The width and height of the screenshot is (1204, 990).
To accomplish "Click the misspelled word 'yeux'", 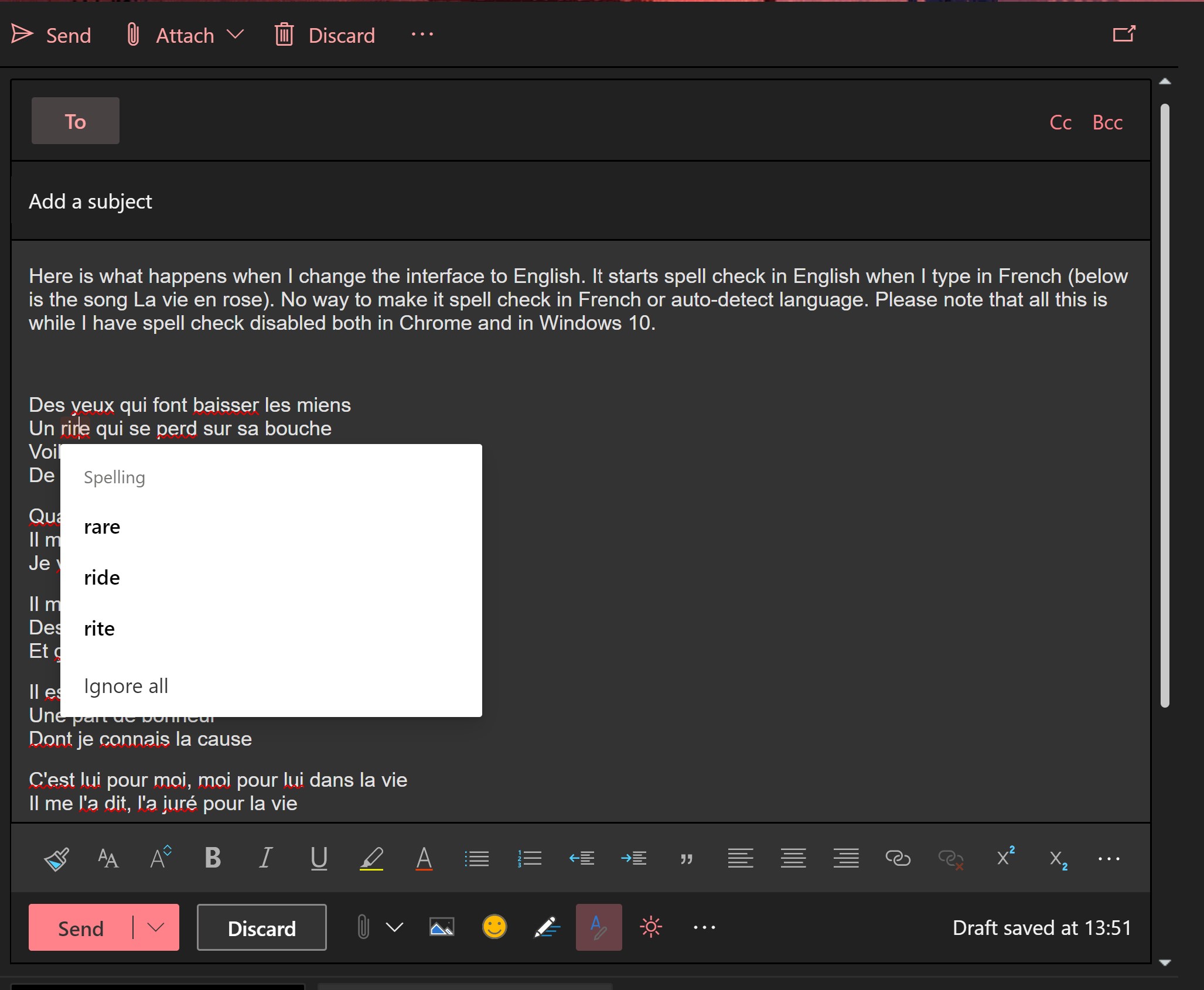I will (93, 405).
